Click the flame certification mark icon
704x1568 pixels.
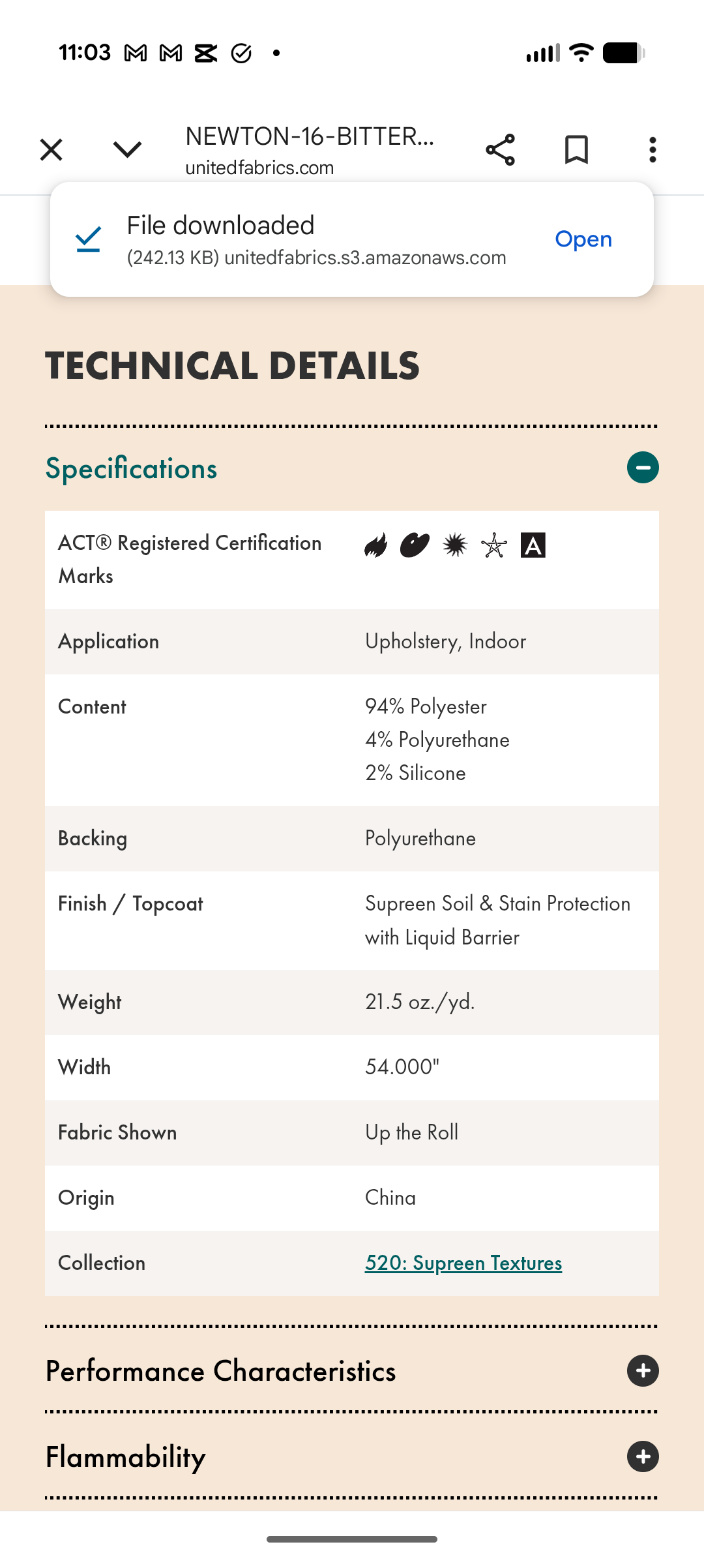pos(376,545)
